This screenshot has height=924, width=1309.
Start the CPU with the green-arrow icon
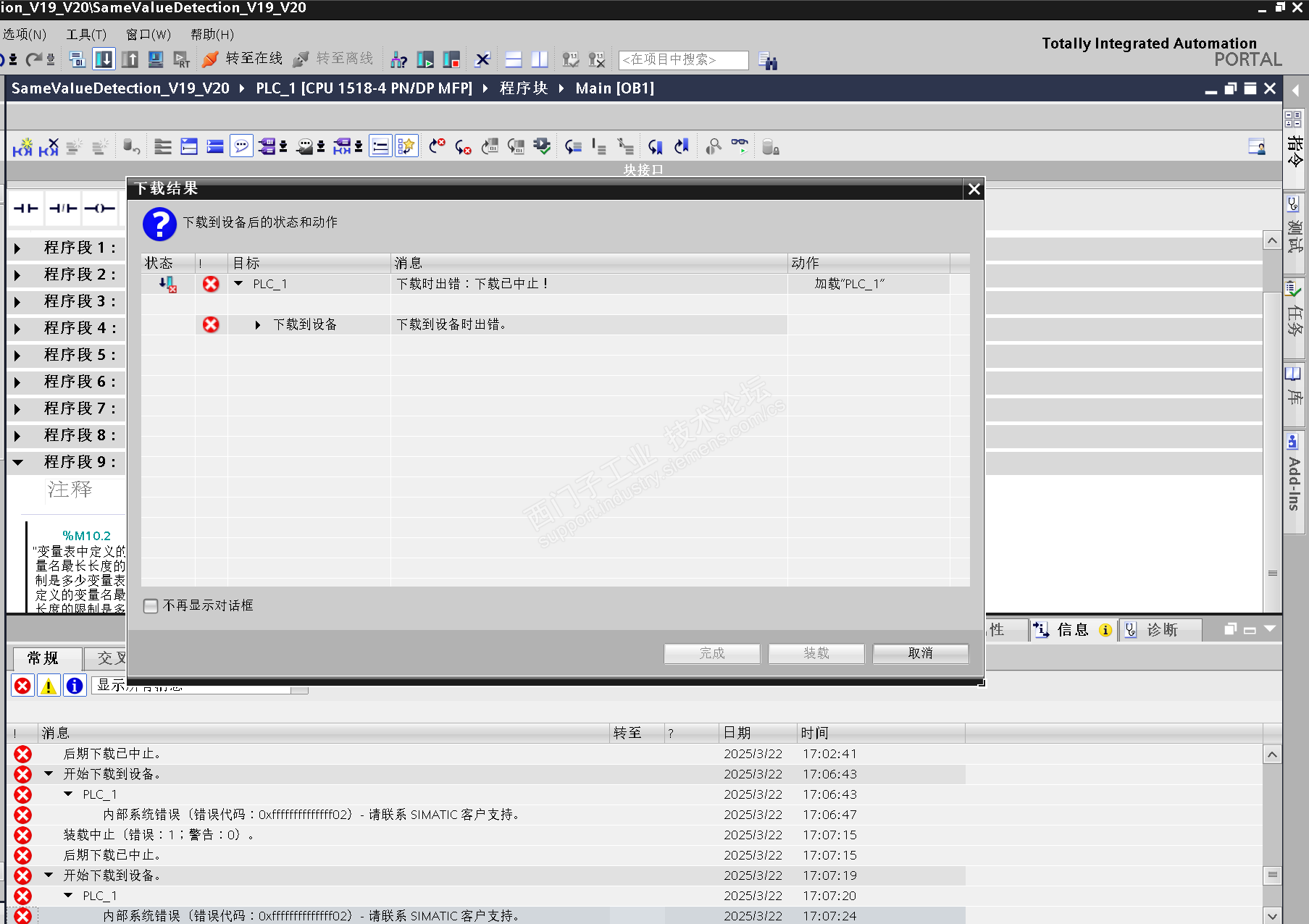coord(425,59)
